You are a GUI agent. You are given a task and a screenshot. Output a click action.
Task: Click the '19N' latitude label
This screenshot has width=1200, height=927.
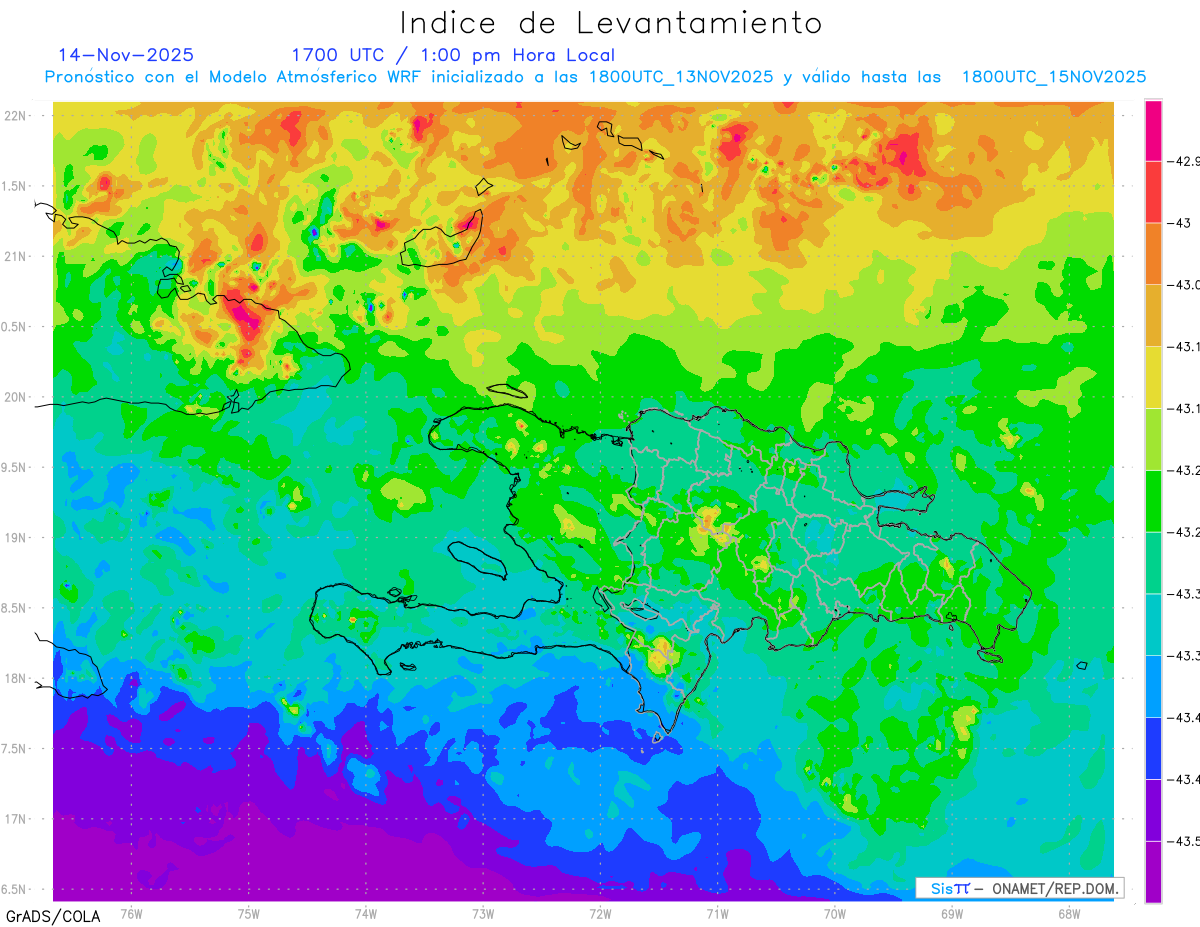17,537
